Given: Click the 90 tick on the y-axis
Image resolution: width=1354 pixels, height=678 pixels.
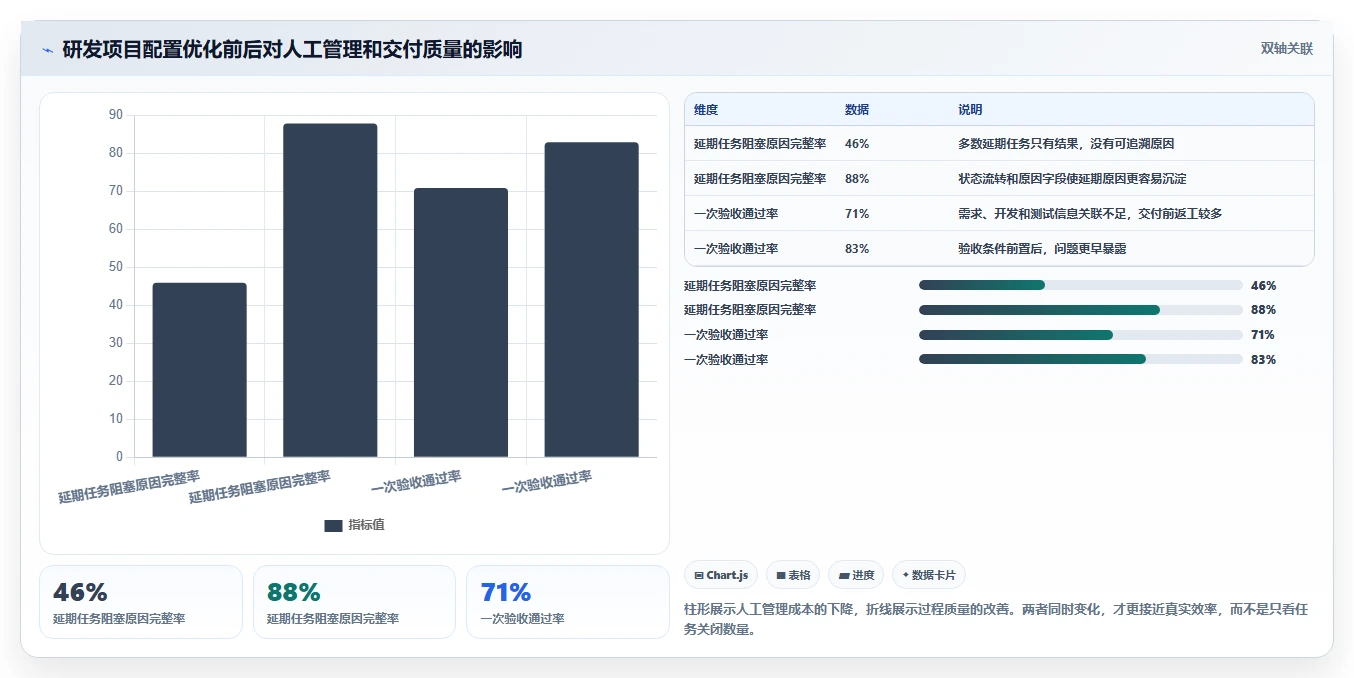Looking at the screenshot, I should 116,115.
